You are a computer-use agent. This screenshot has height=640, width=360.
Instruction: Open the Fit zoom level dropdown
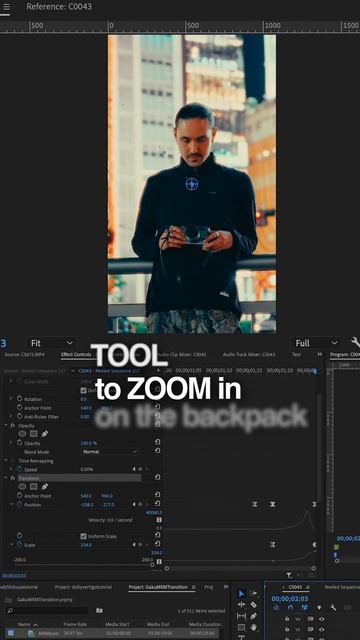click(52, 343)
